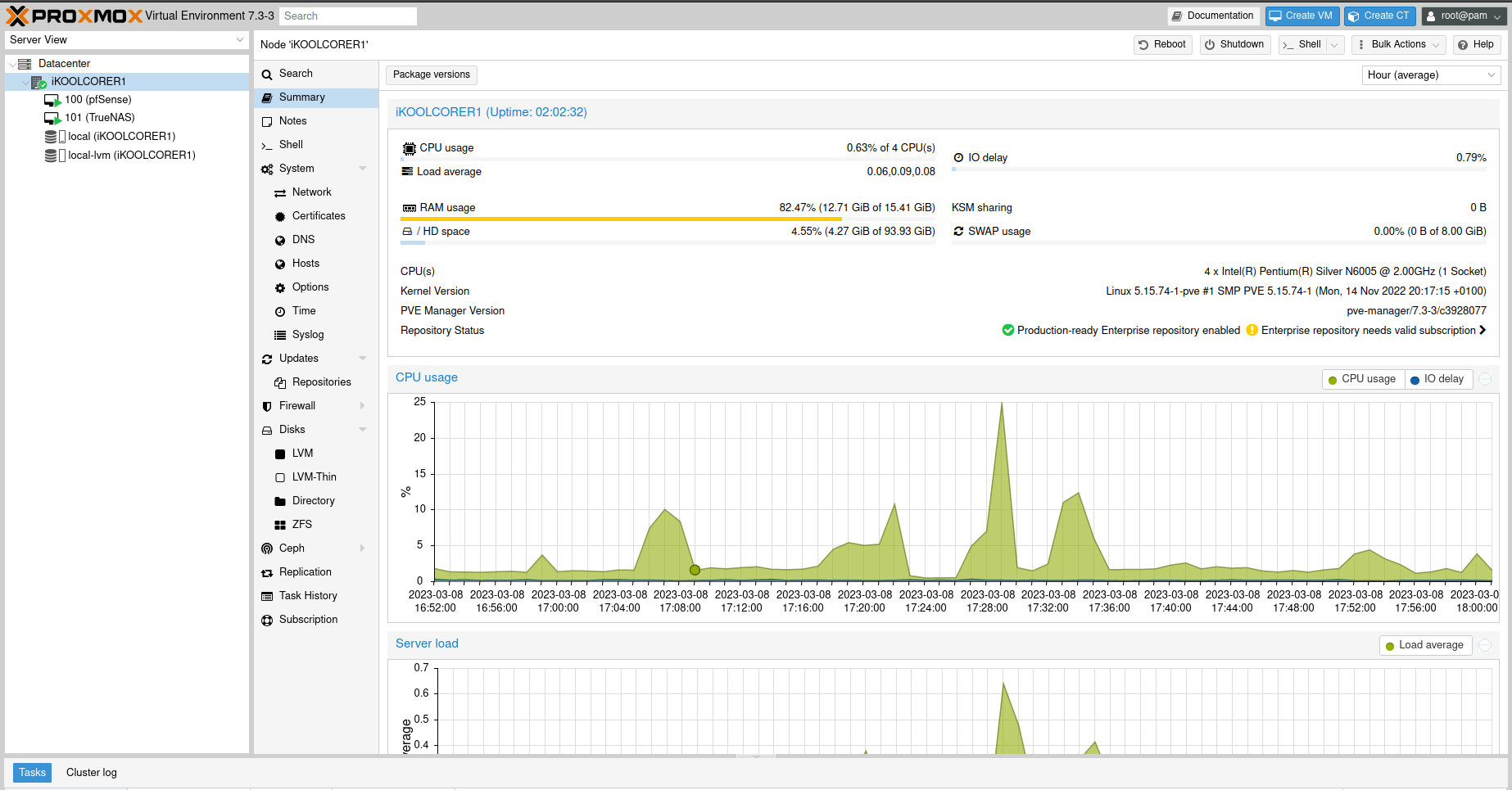Collapse the iKOOLCORER1 tree node

tap(25, 82)
